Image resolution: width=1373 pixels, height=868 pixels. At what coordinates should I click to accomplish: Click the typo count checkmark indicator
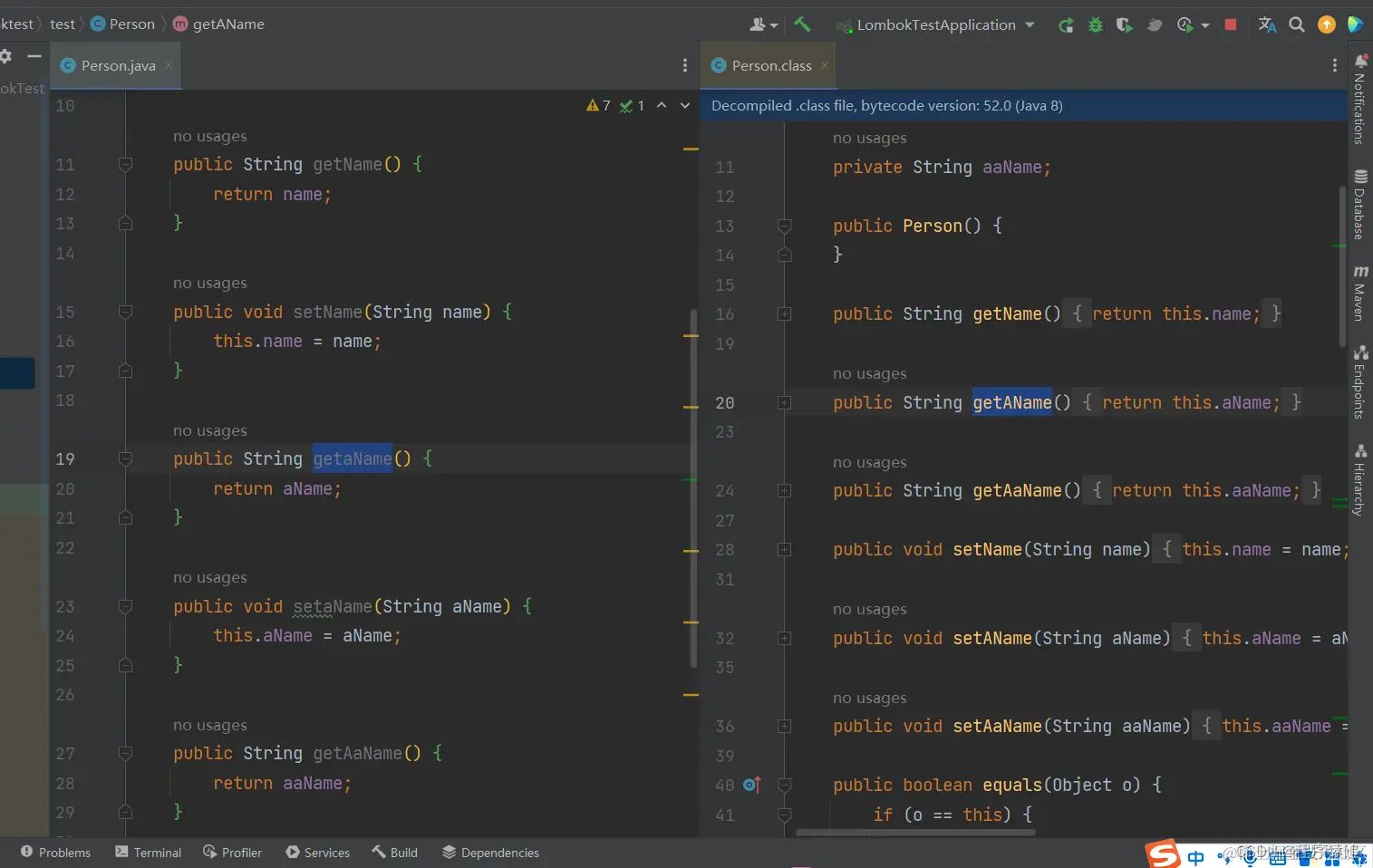click(632, 106)
